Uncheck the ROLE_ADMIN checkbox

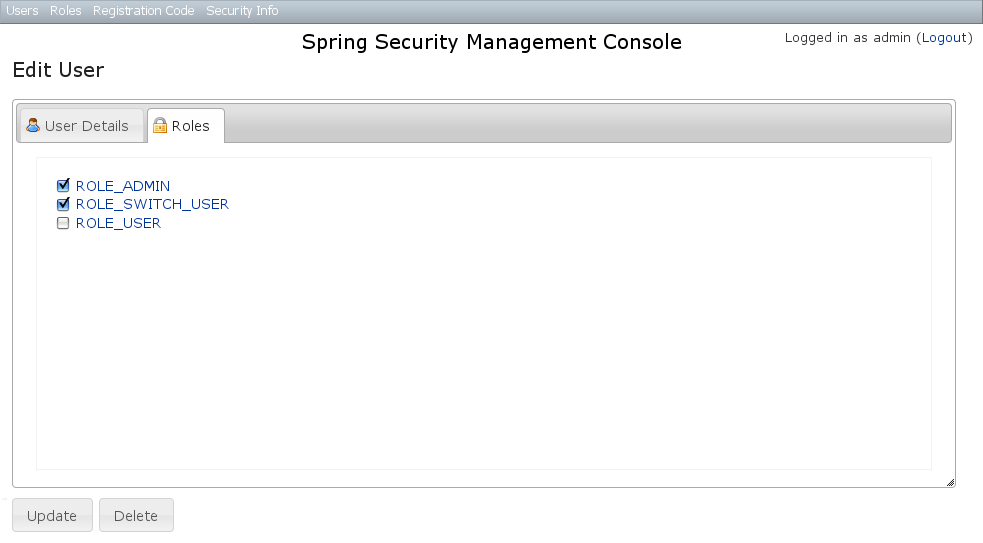tap(63, 186)
